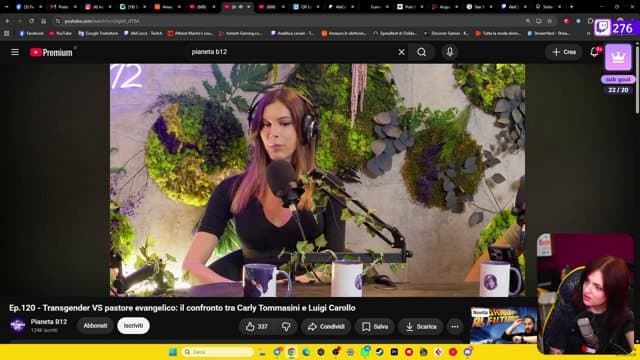Open the Google Traduttore bookmark

[x=98, y=33]
